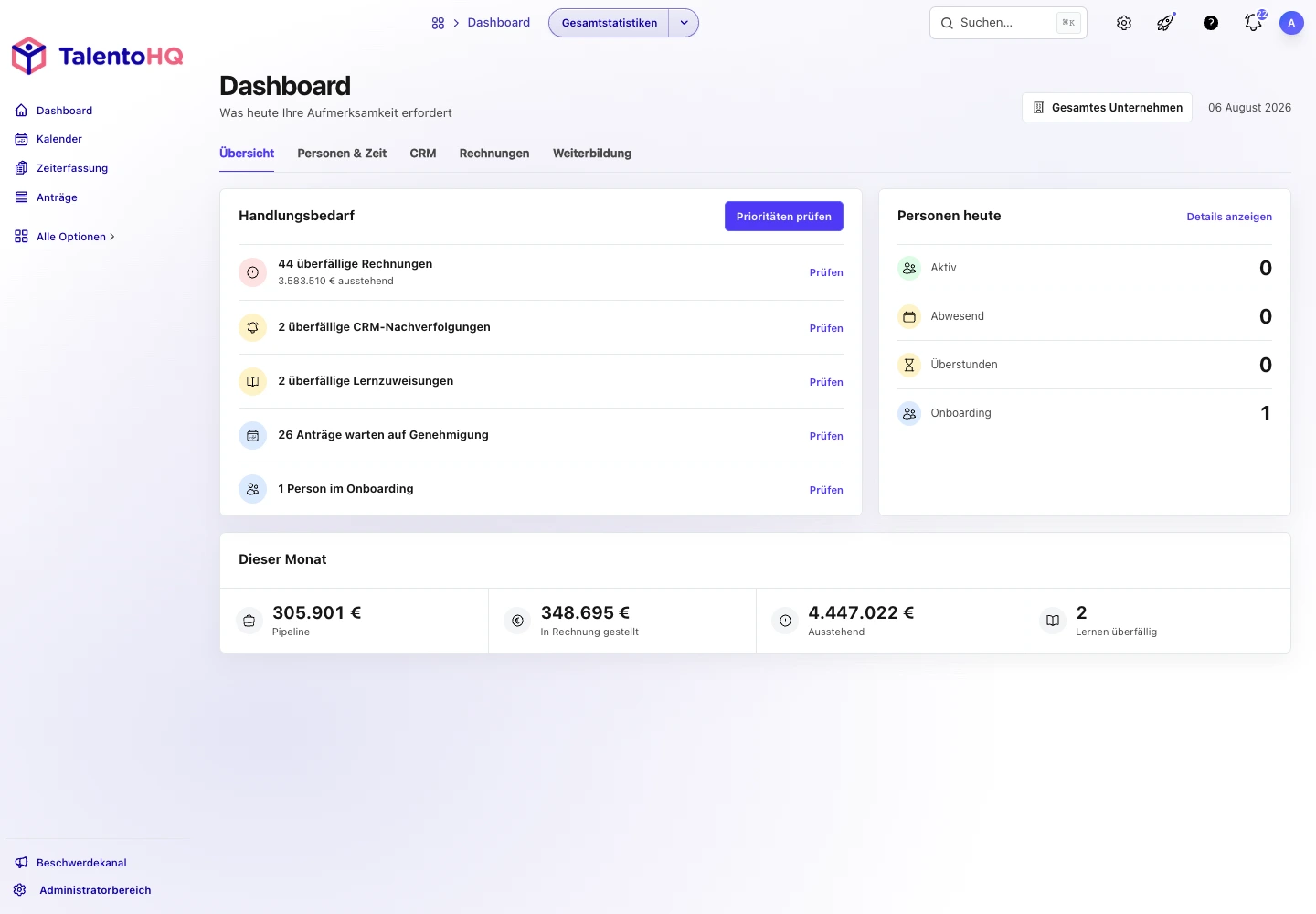Click the Onboarding people icon in Personen heute
The height and width of the screenshot is (914, 1316).
pos(909,413)
